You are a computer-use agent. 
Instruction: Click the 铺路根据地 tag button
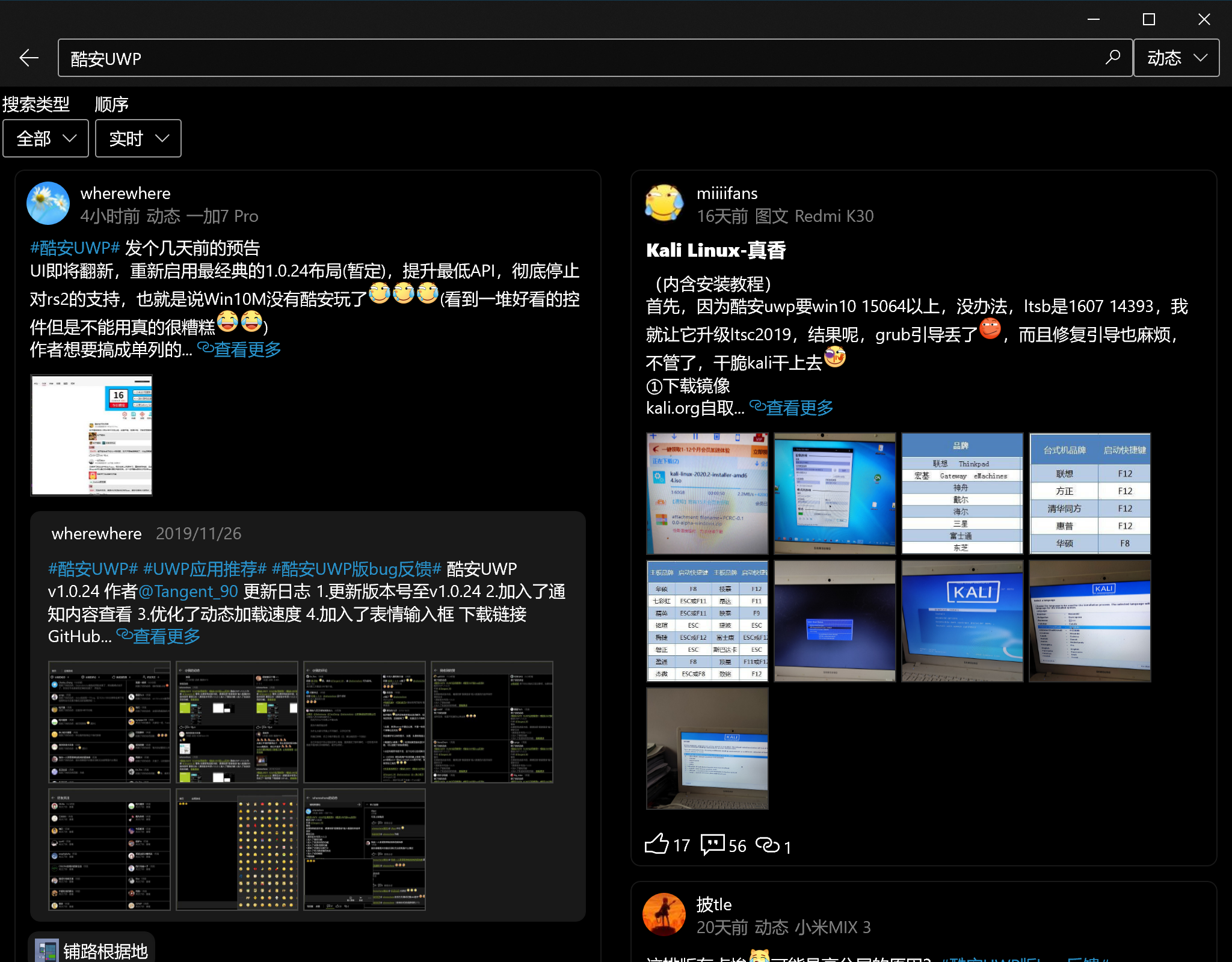(91, 950)
